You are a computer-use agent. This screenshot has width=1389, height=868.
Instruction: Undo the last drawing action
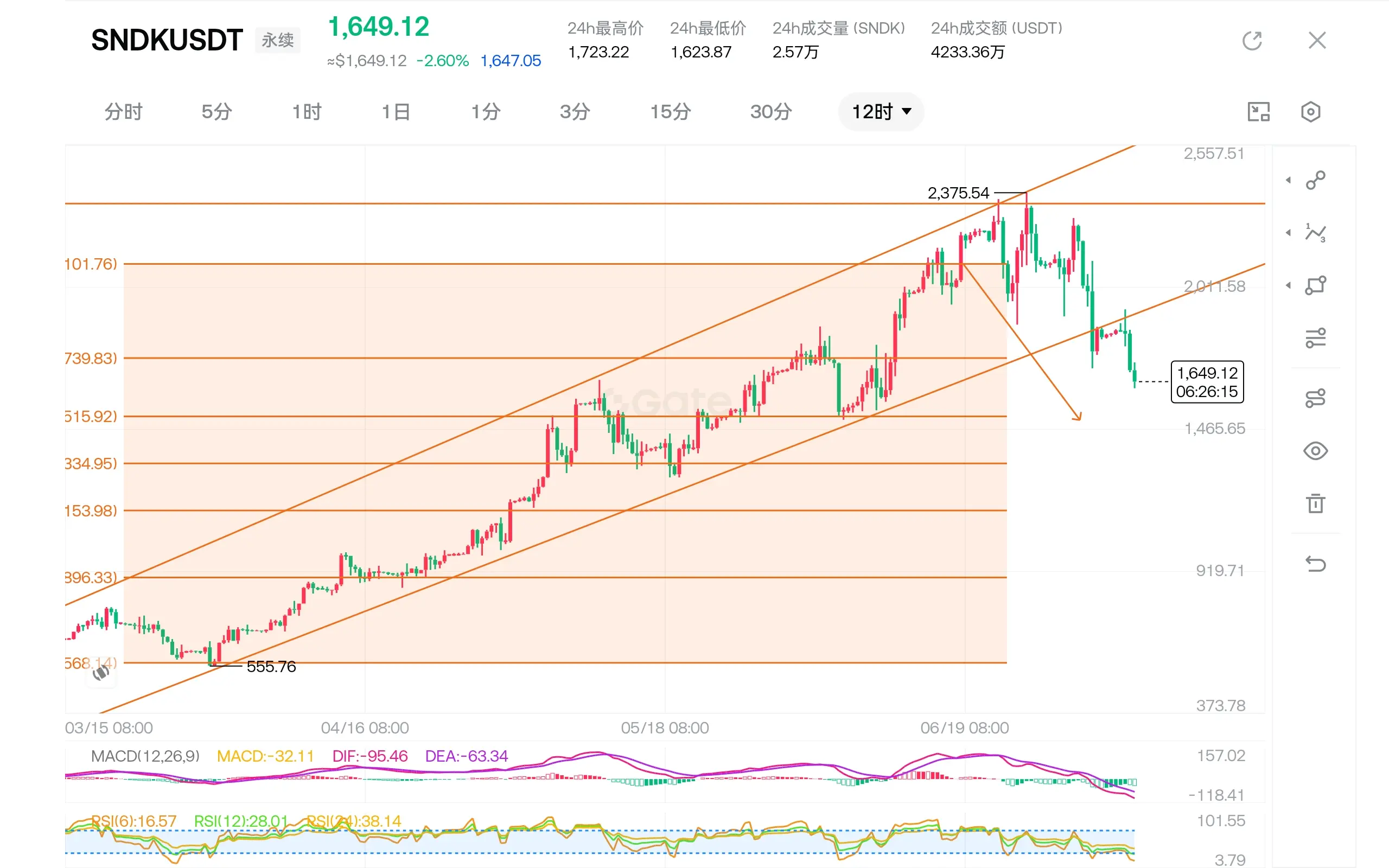(1315, 564)
